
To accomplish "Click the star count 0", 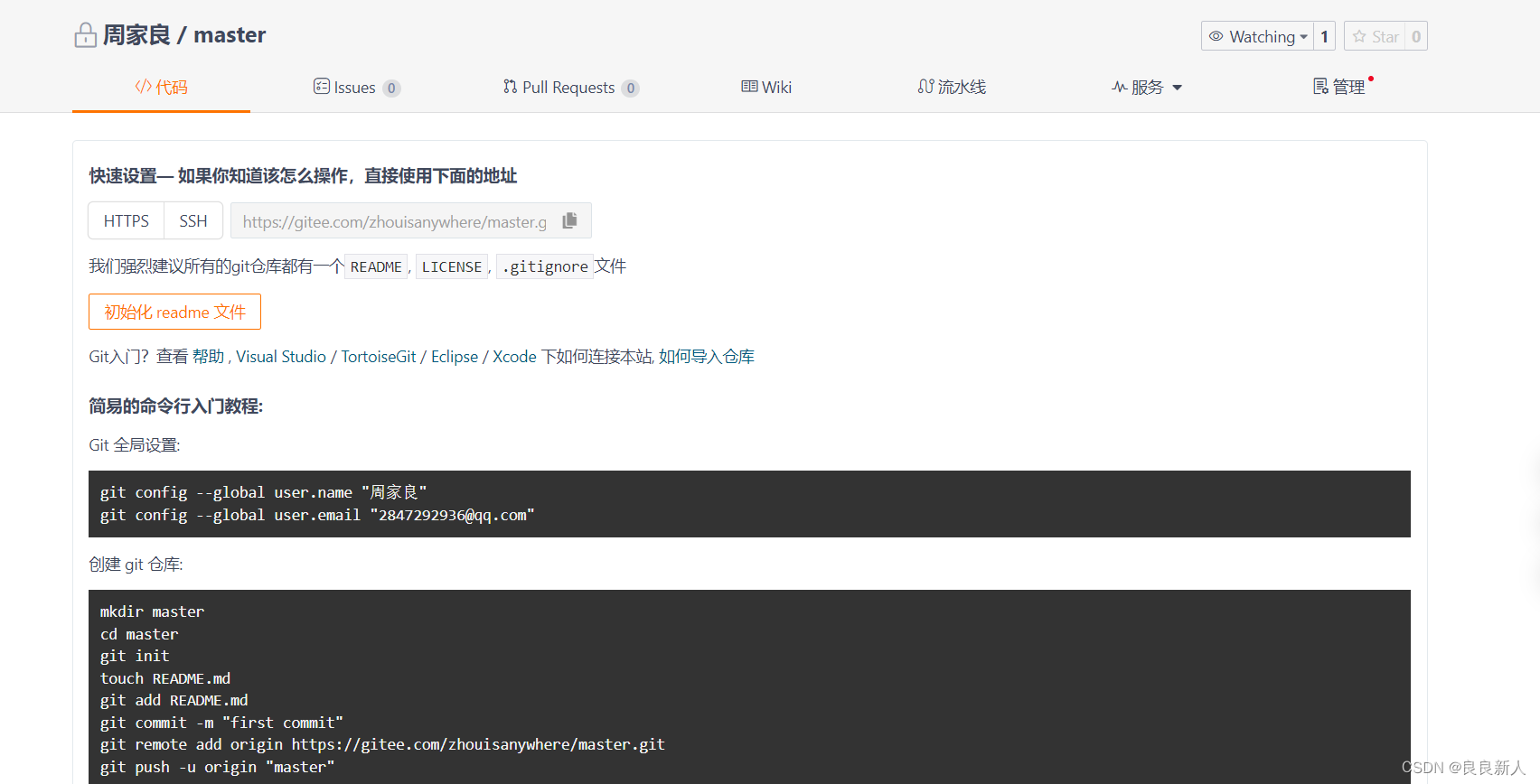I will coord(1416,36).
